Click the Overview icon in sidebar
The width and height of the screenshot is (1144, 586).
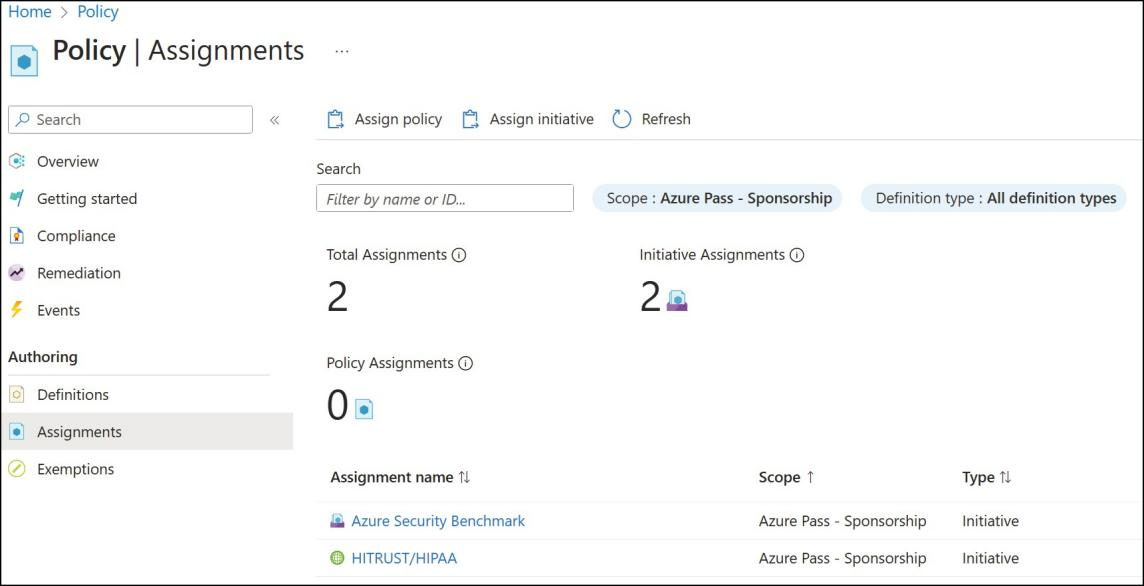tap(17, 161)
